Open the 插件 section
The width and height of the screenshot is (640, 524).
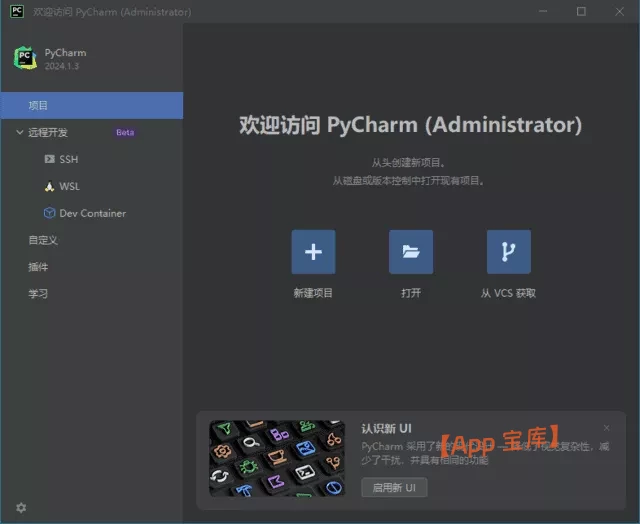pos(38,267)
